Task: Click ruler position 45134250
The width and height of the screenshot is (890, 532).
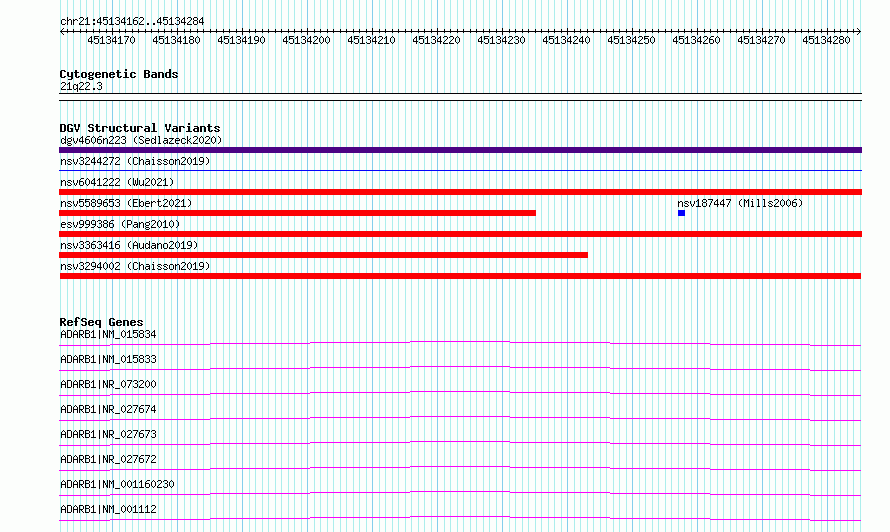Action: (631, 40)
